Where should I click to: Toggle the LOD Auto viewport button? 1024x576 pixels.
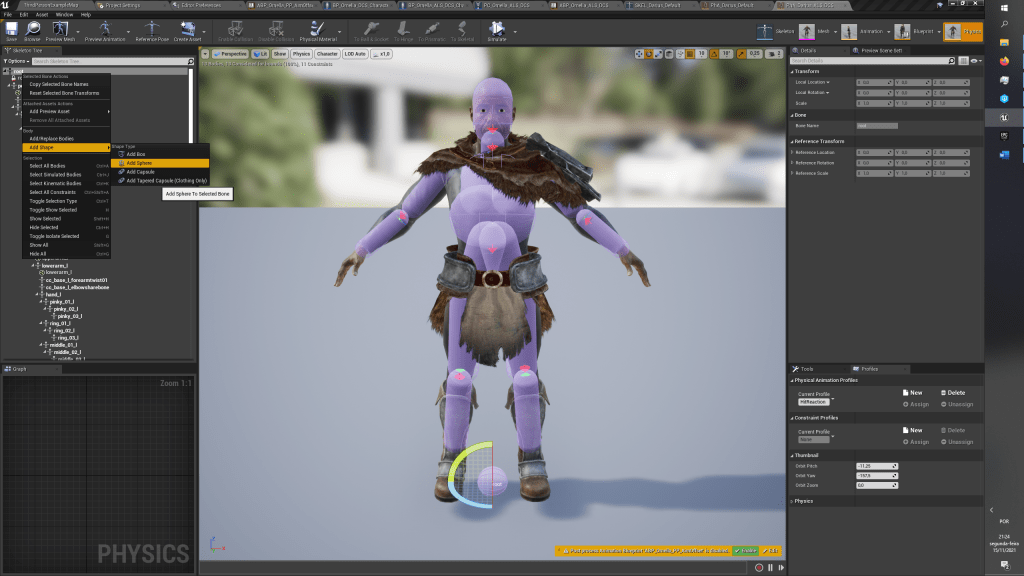tap(354, 53)
